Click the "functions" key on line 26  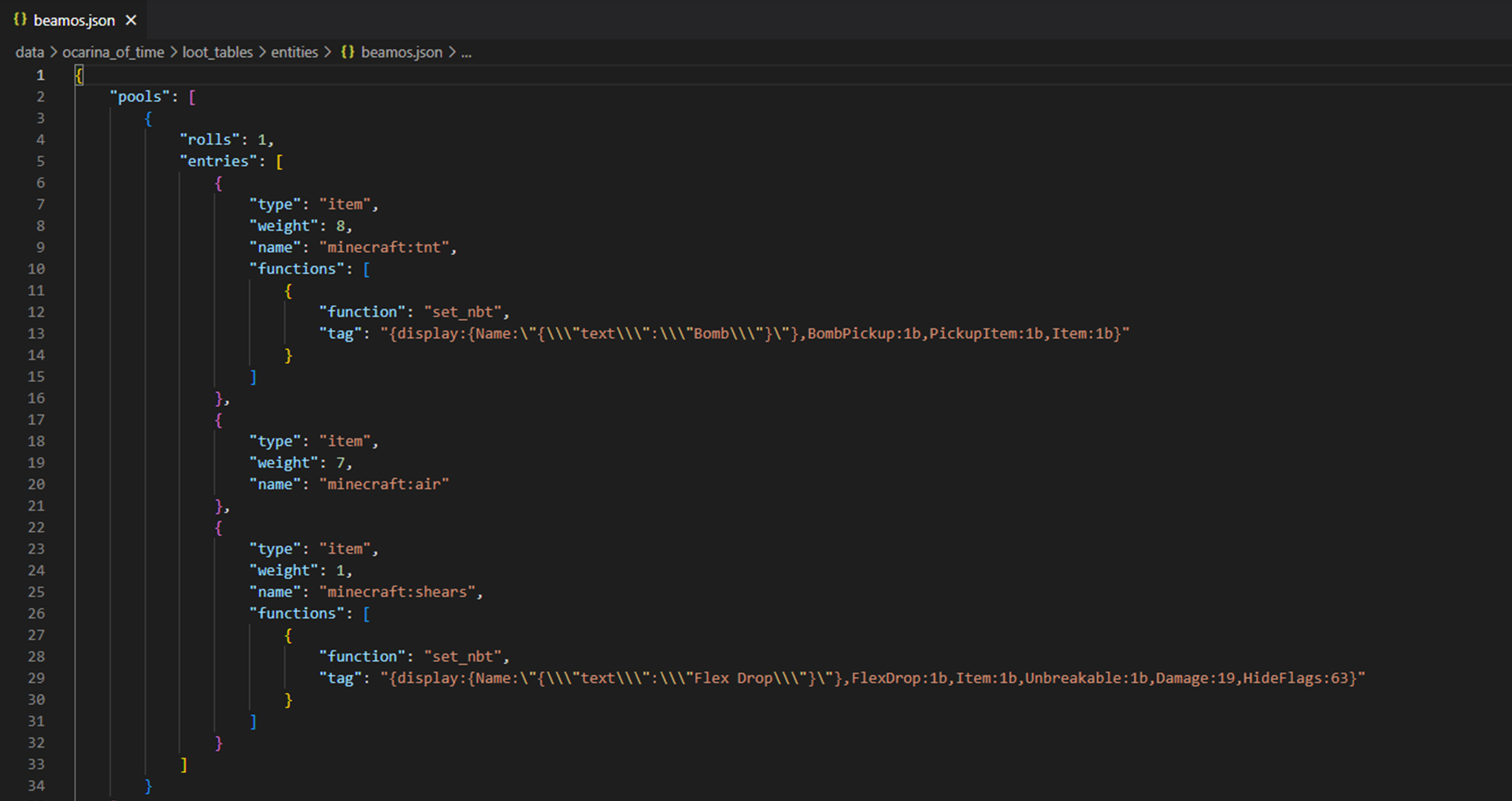301,614
